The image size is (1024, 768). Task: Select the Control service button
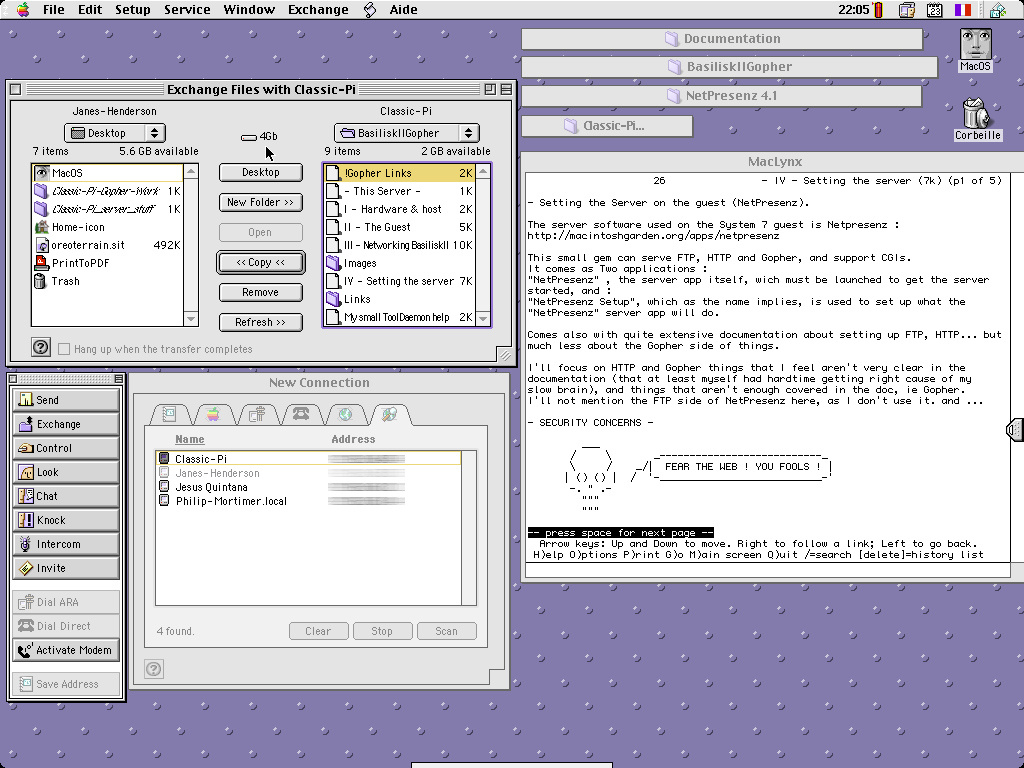(x=68, y=448)
